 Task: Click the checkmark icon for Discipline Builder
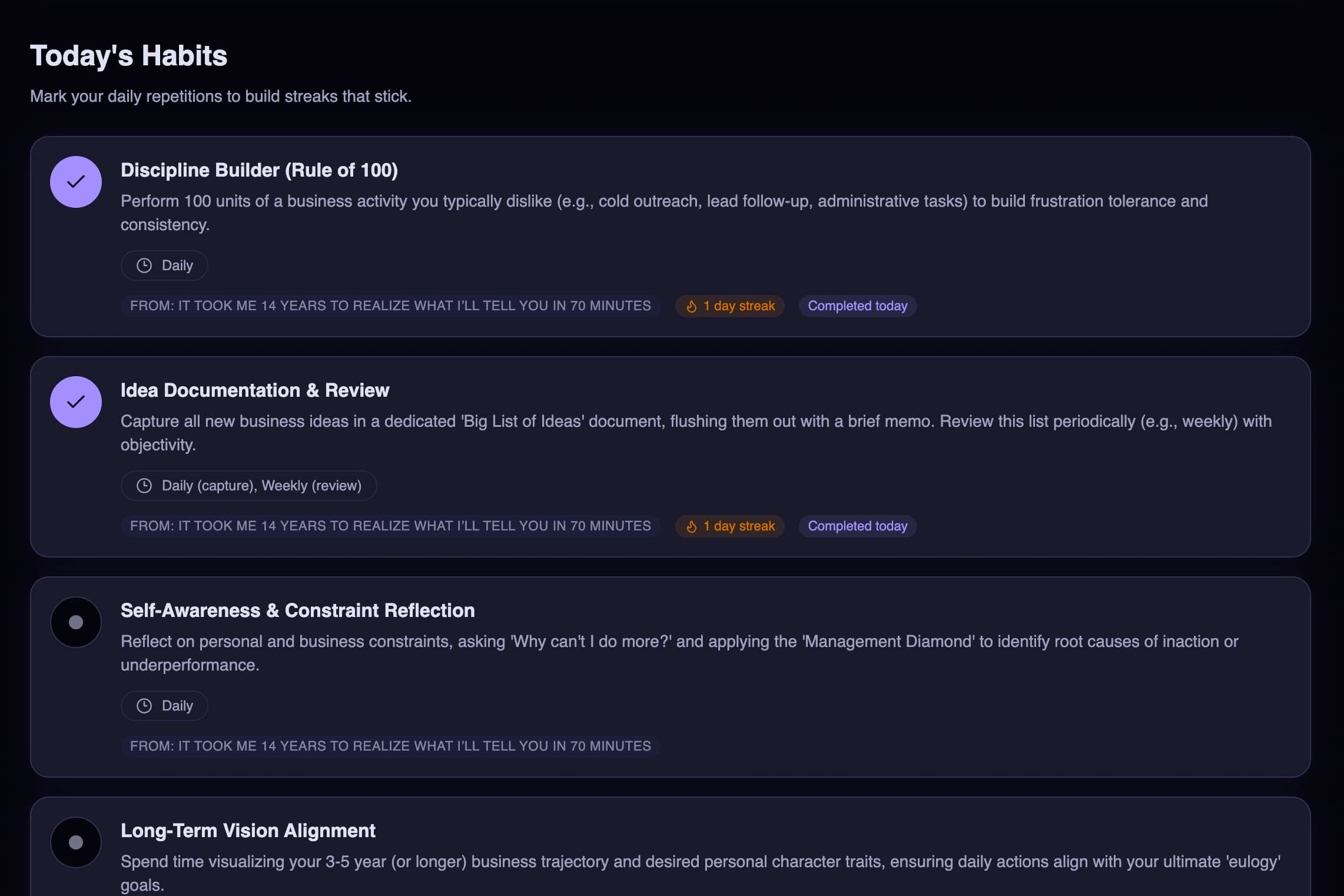pyautogui.click(x=75, y=181)
